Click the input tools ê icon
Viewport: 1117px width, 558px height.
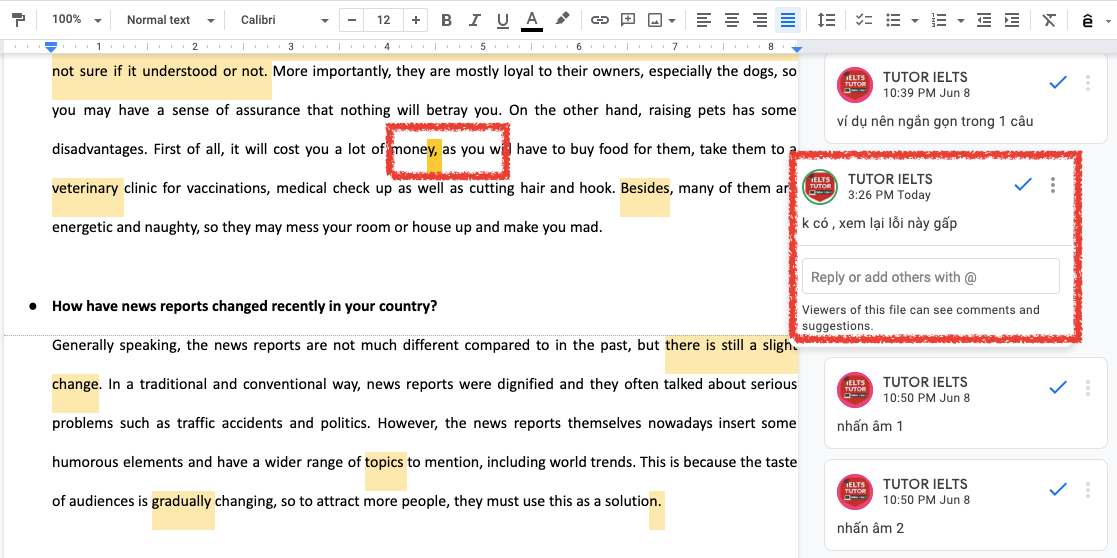point(1087,21)
